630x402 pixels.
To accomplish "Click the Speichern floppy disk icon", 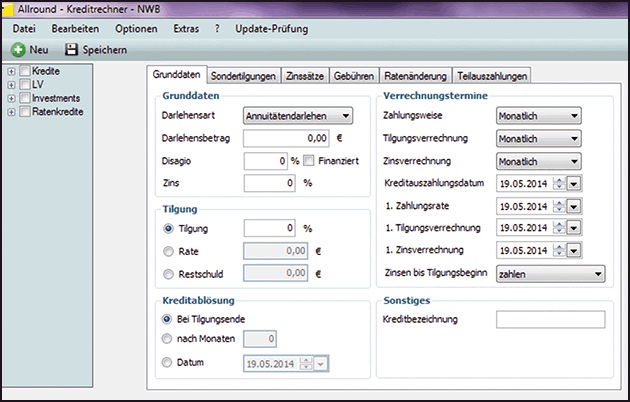I will tap(71, 49).
